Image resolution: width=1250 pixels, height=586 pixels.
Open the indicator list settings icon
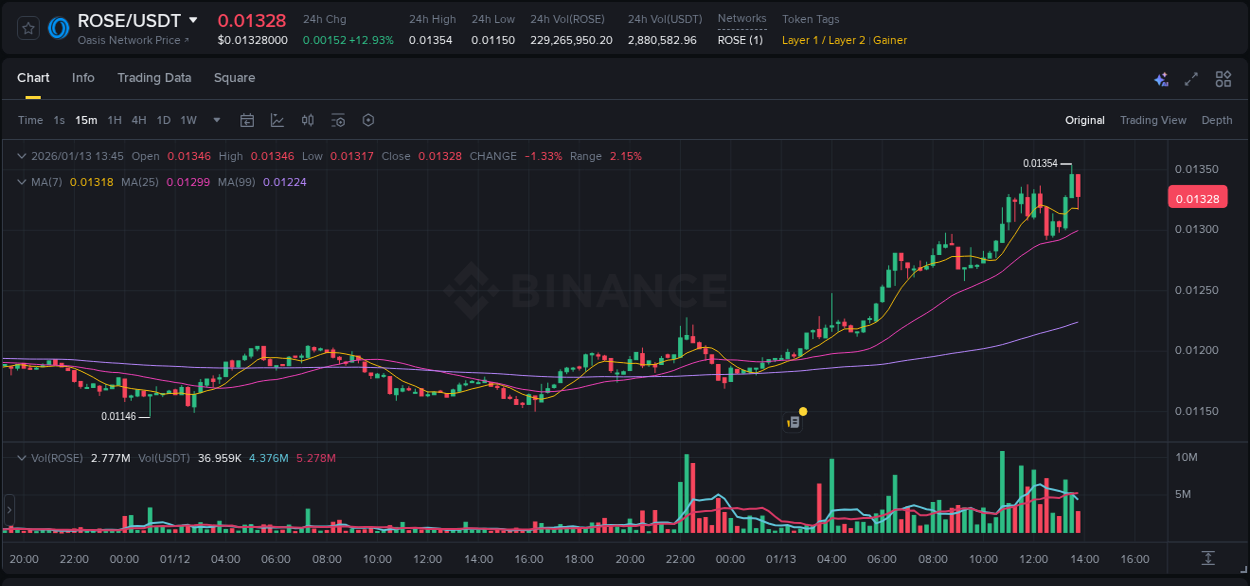pos(338,119)
